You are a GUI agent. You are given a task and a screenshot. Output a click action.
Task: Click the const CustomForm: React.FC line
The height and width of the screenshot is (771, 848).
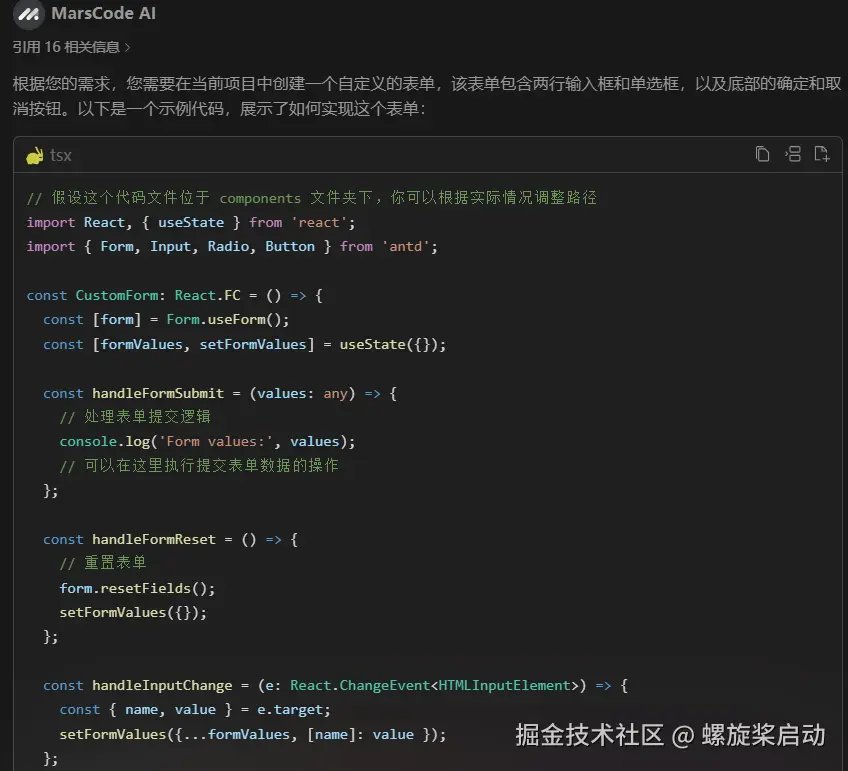(175, 295)
